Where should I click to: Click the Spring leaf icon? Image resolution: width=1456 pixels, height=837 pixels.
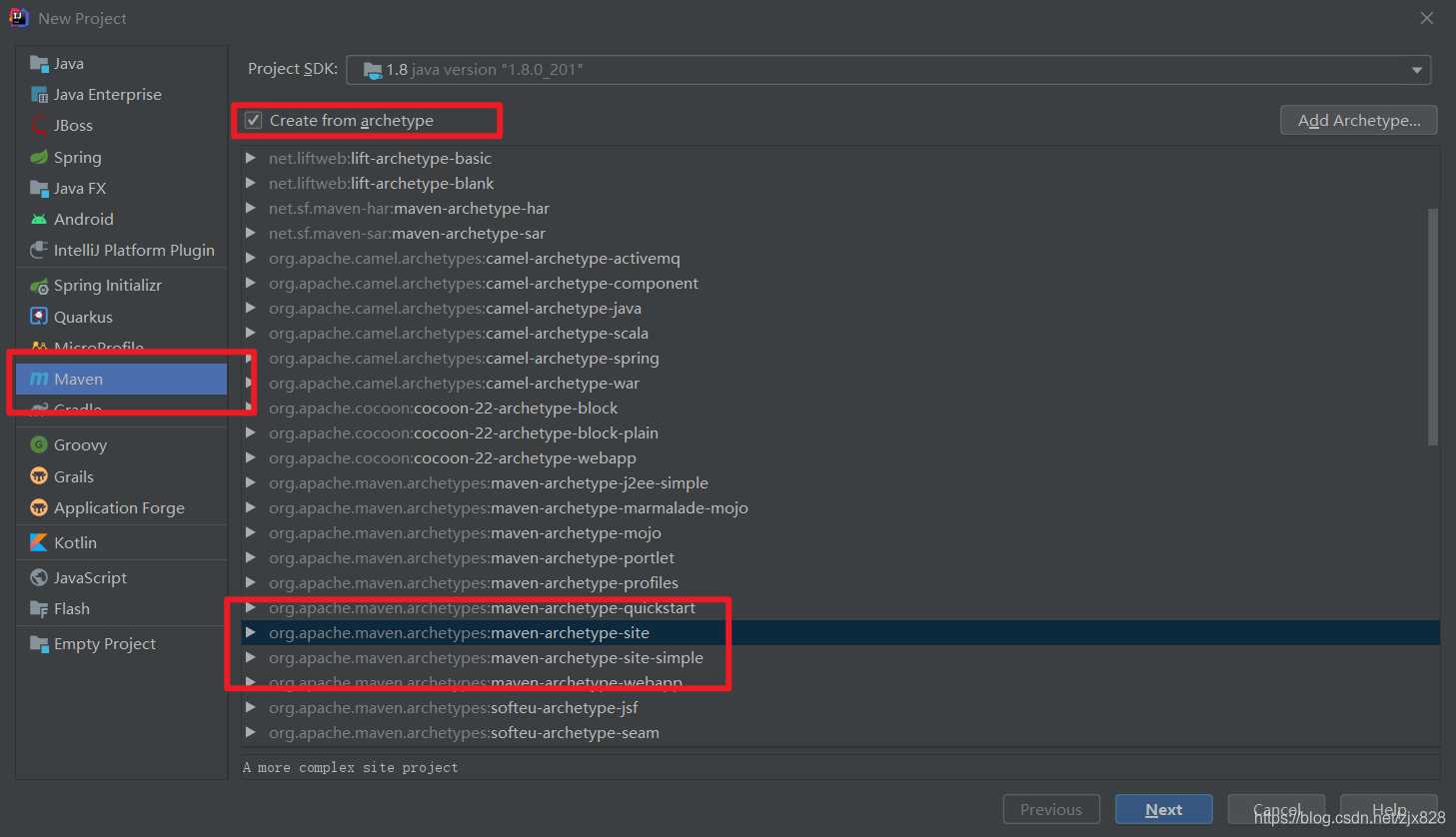(x=39, y=158)
